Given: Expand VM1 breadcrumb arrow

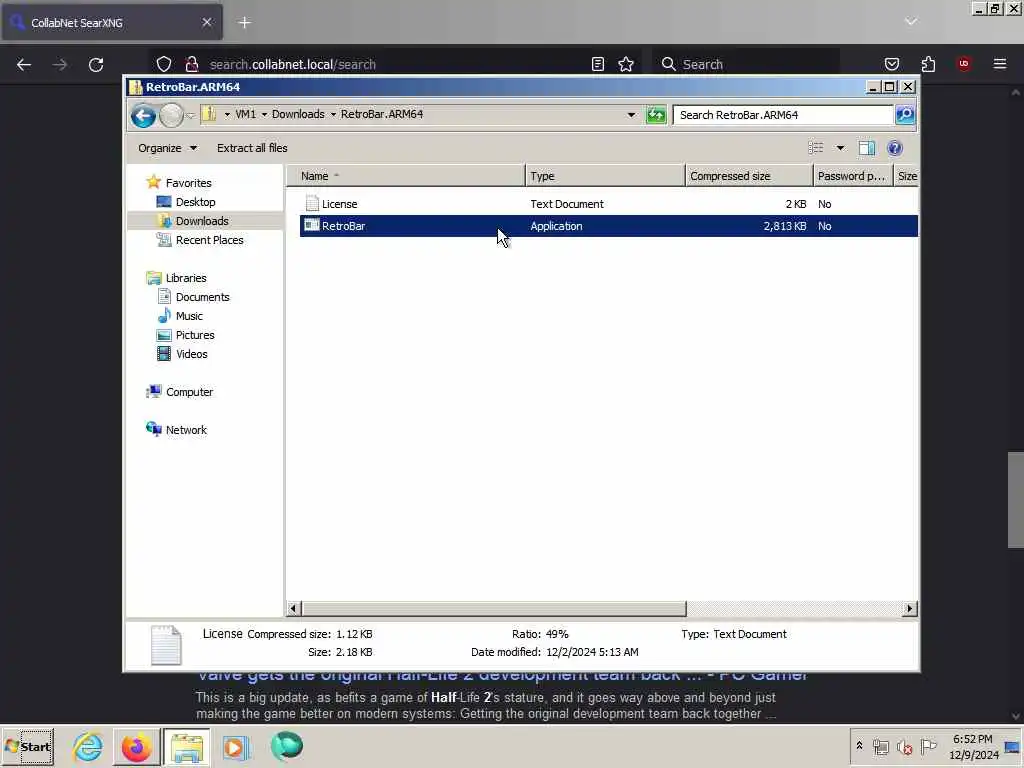Looking at the screenshot, I should coord(264,114).
